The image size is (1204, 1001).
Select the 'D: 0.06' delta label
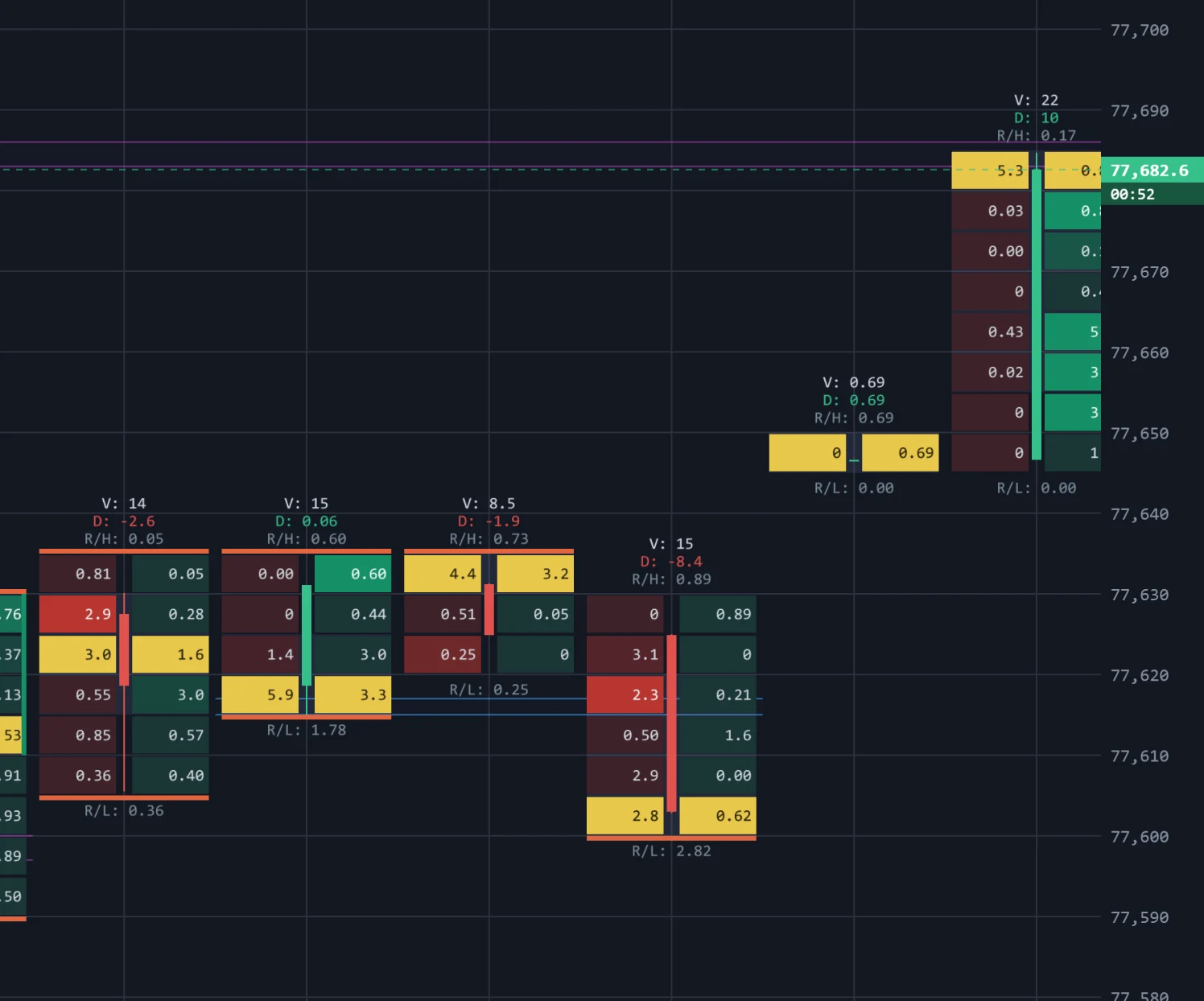[307, 521]
